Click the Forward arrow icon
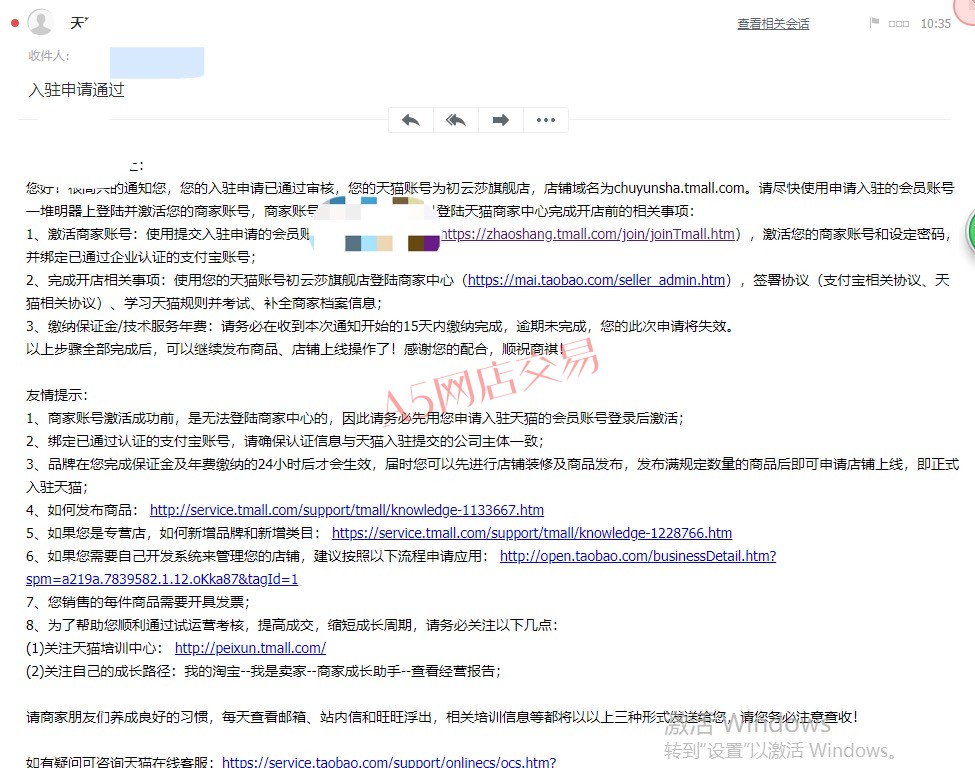 pyautogui.click(x=501, y=120)
